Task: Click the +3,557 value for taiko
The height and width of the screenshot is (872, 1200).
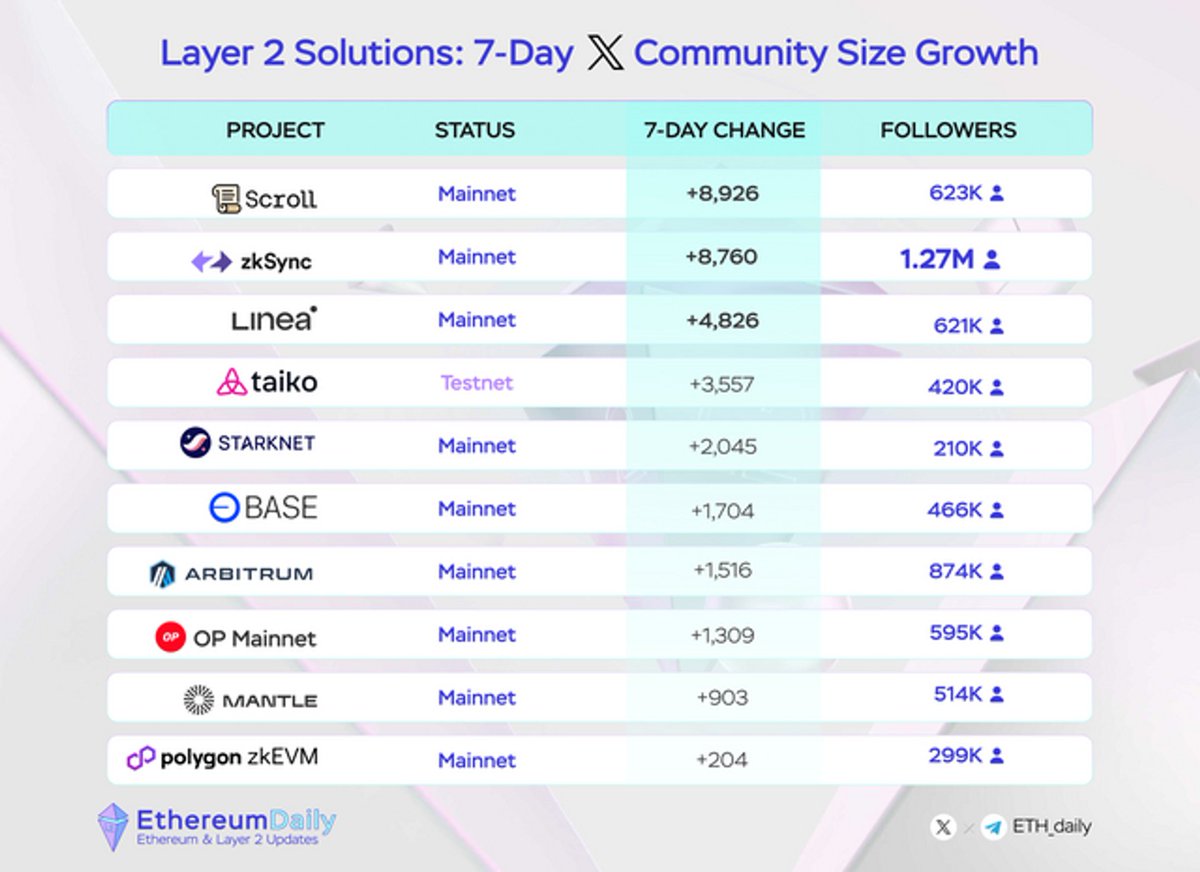Action: click(x=722, y=385)
